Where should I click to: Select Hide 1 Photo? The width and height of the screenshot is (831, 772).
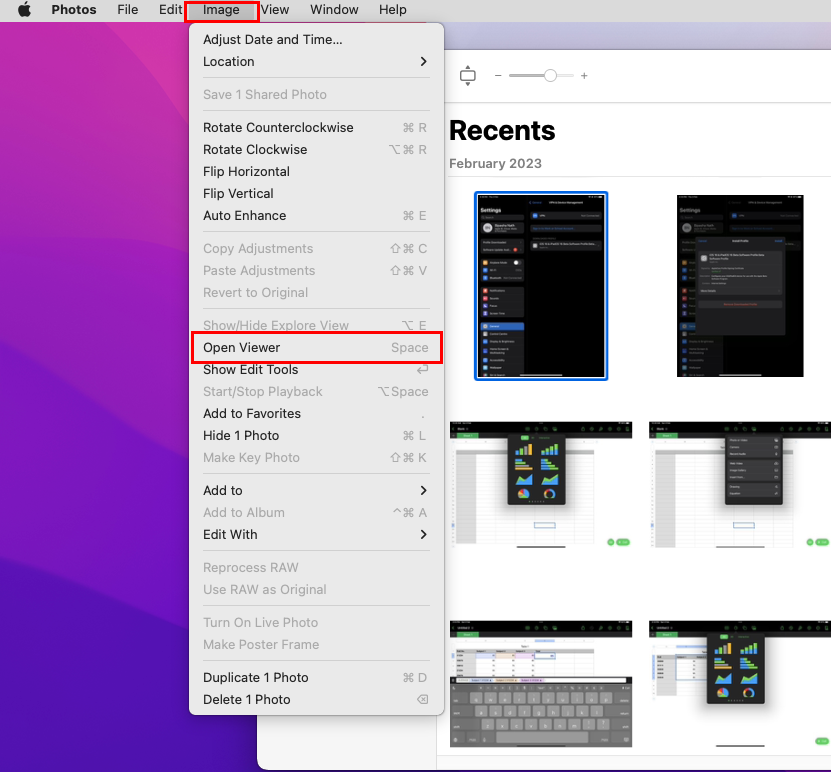tap(316, 436)
